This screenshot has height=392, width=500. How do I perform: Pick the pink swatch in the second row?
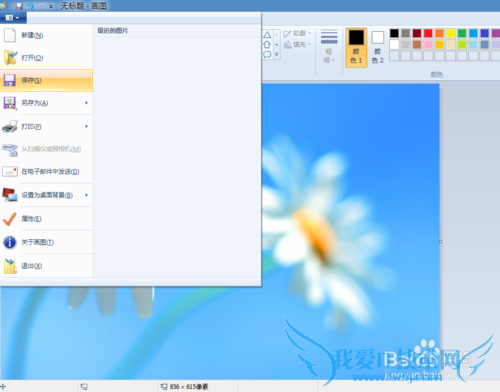pos(428,44)
